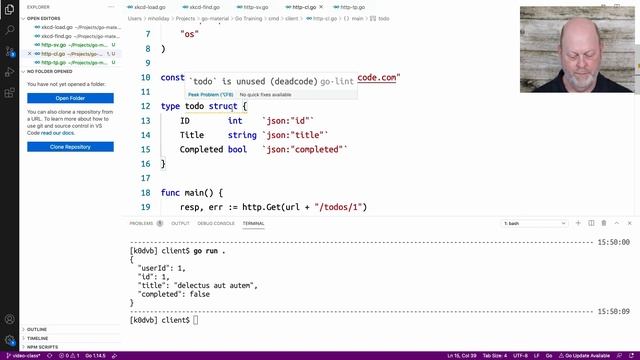Close http-cl.go in Open Editors list
Viewport: 640px width, 360px height.
[29, 53]
